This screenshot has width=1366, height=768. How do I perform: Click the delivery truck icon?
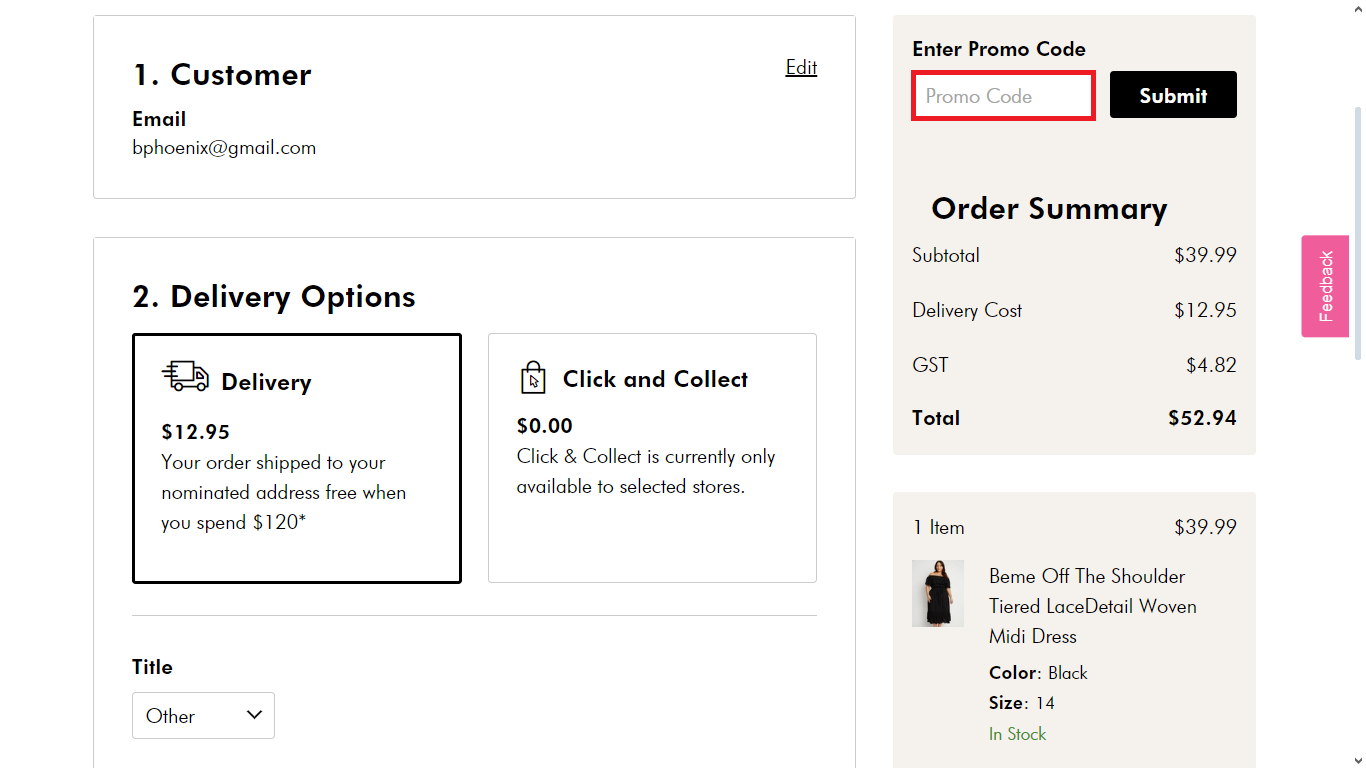coord(186,377)
